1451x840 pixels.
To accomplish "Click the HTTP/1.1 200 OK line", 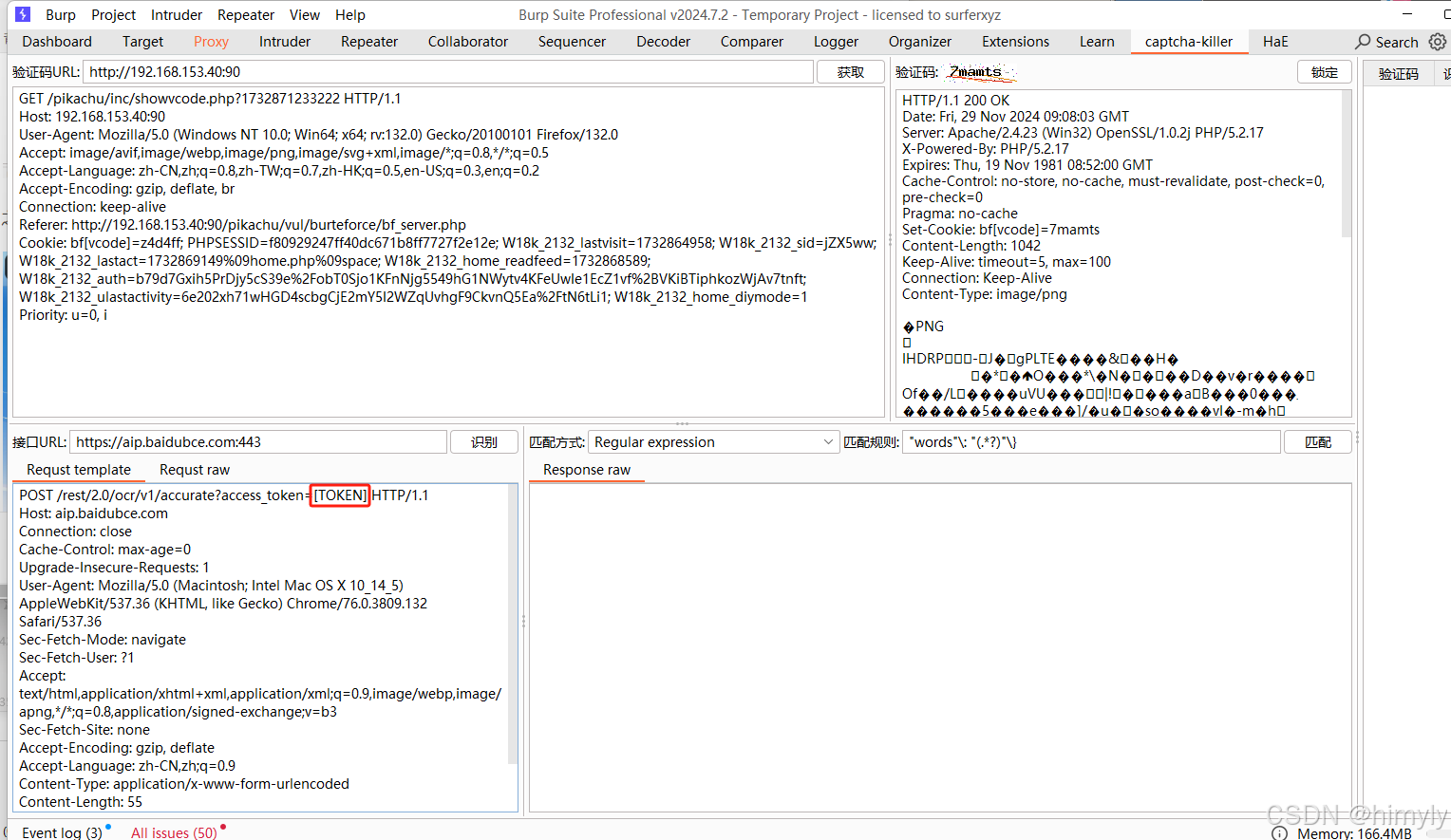I will (x=955, y=101).
